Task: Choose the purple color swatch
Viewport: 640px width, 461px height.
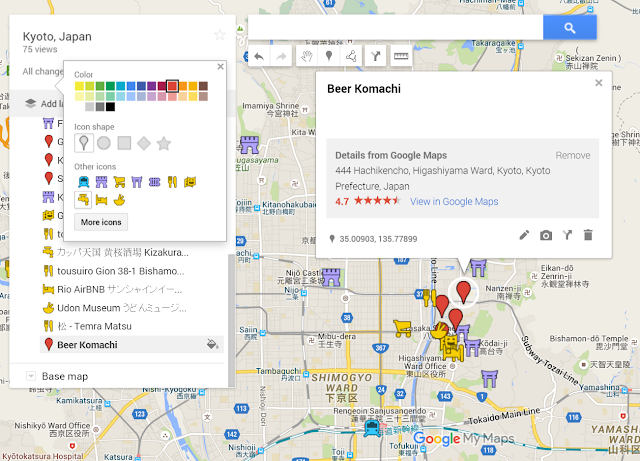Action: [151, 86]
